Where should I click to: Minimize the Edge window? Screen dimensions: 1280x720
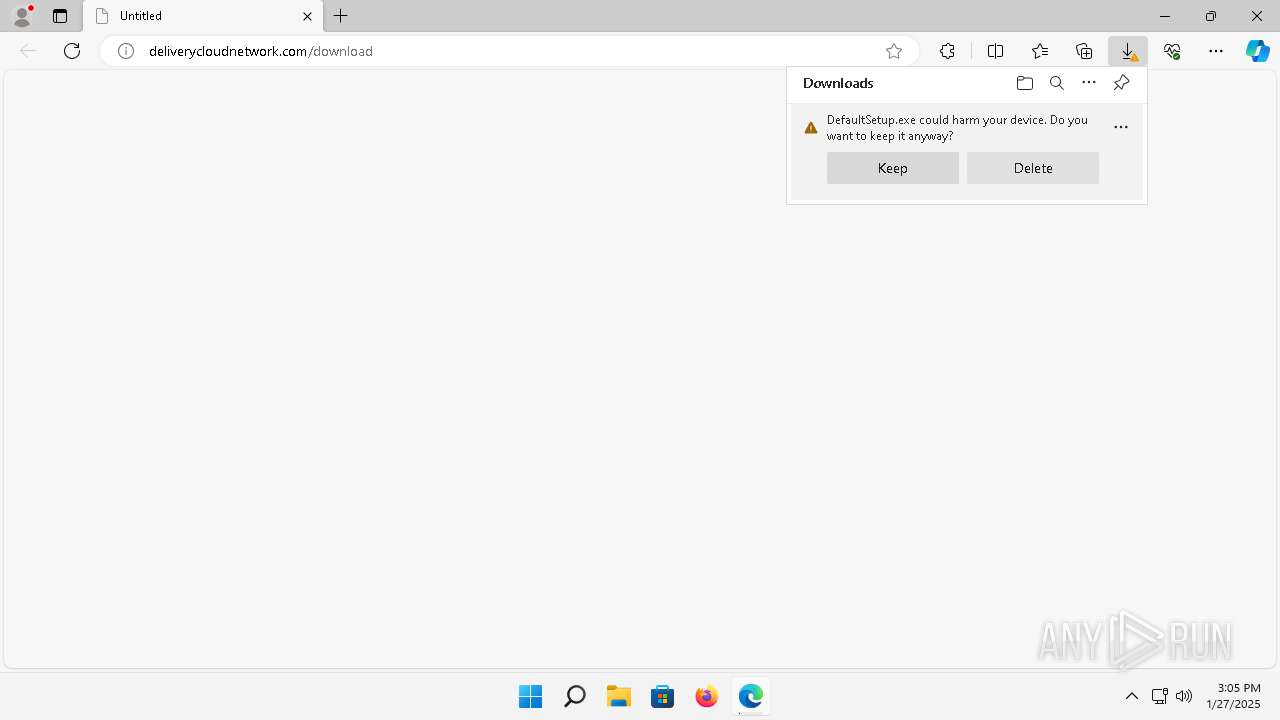point(1165,16)
